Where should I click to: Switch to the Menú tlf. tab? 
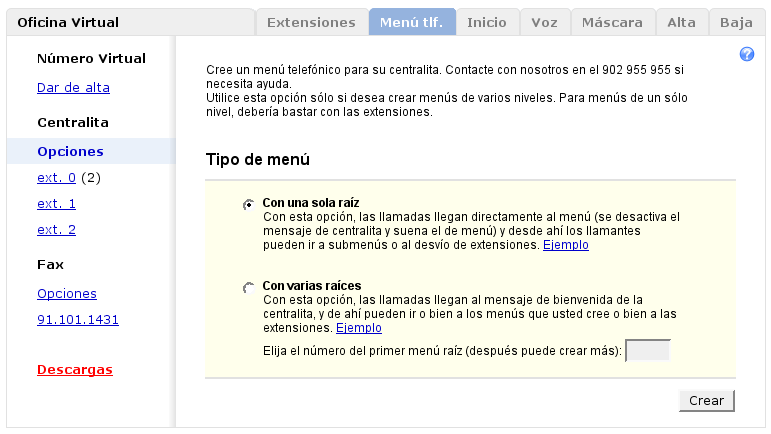pos(412,22)
